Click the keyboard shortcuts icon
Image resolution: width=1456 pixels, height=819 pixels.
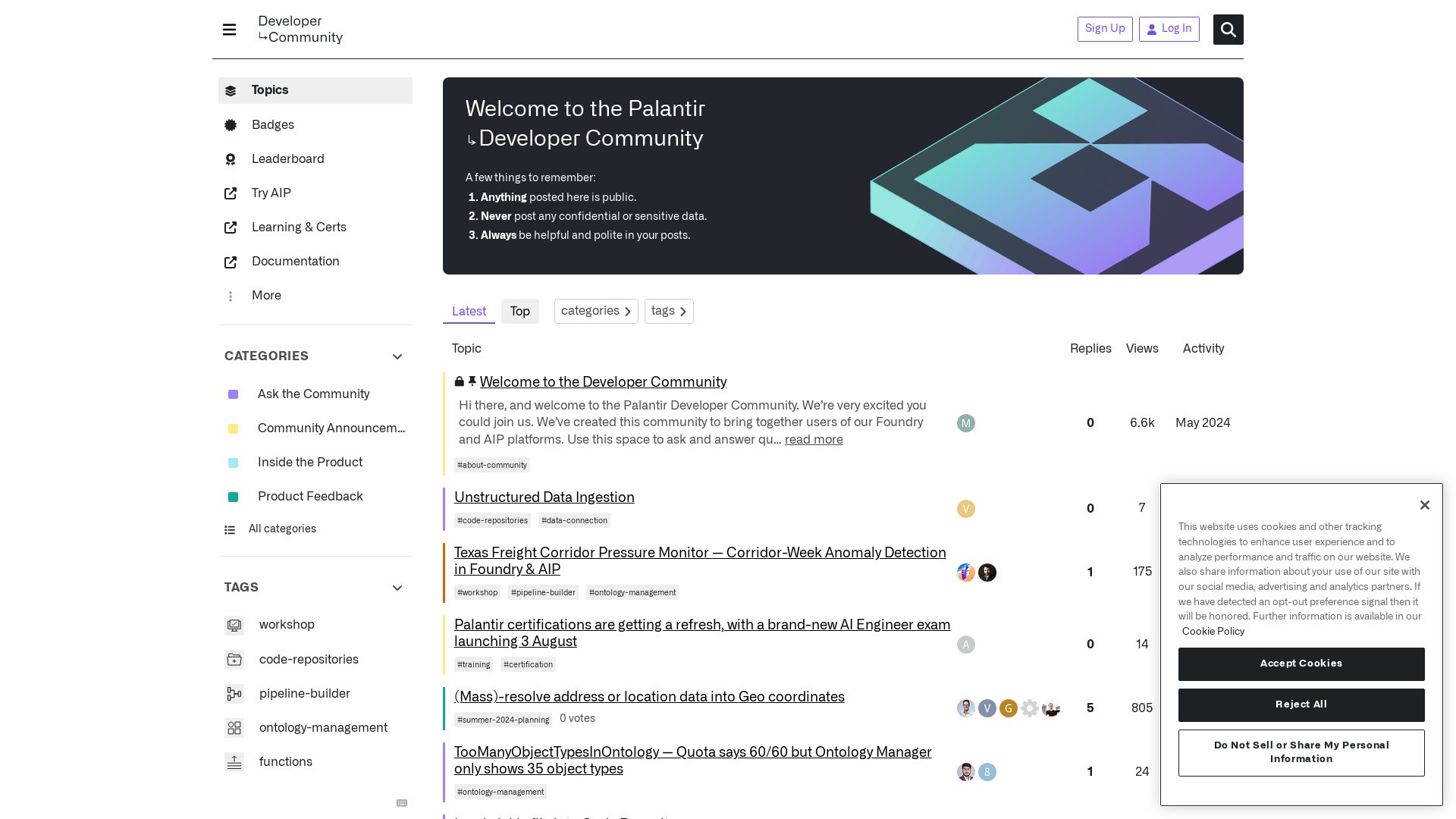click(x=402, y=803)
